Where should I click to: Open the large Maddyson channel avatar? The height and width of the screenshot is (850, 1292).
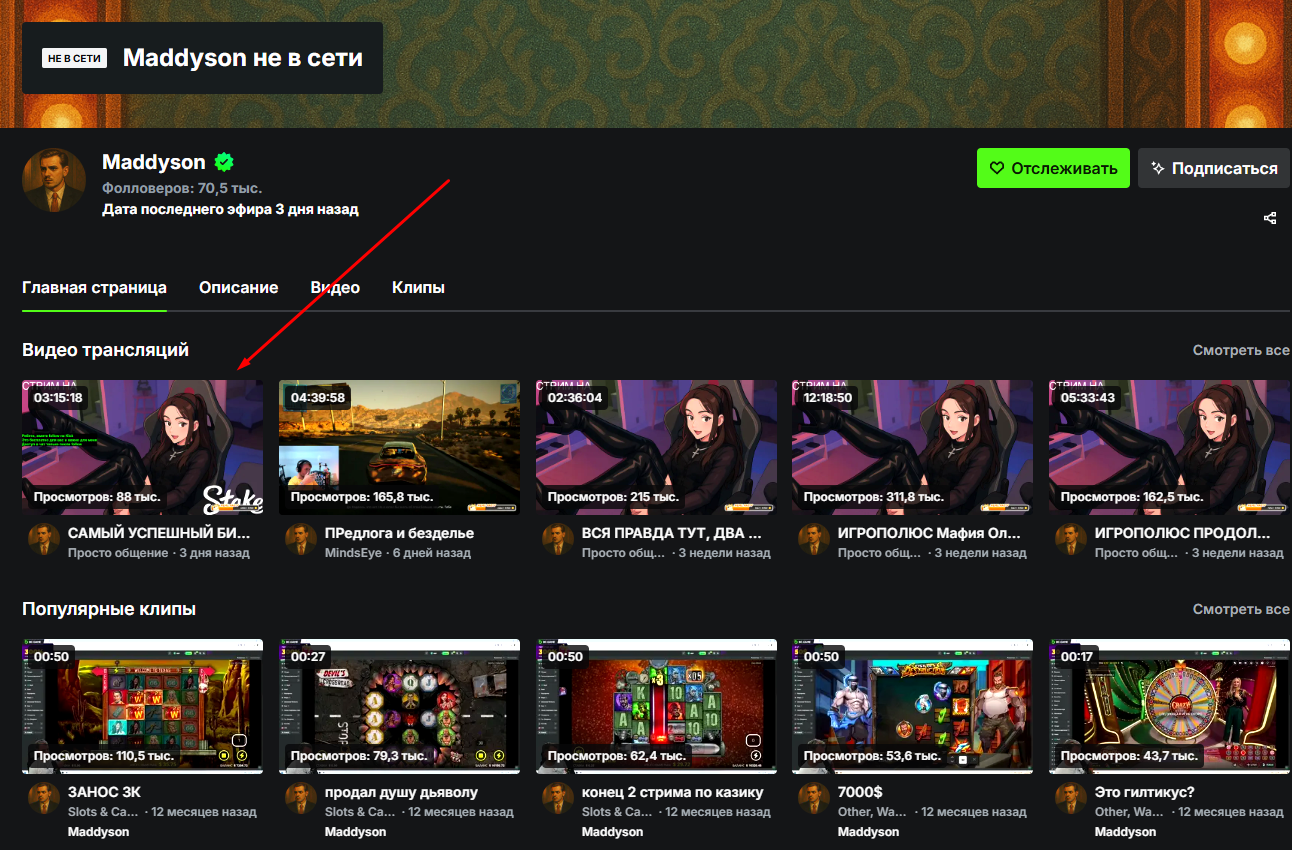pos(54,180)
